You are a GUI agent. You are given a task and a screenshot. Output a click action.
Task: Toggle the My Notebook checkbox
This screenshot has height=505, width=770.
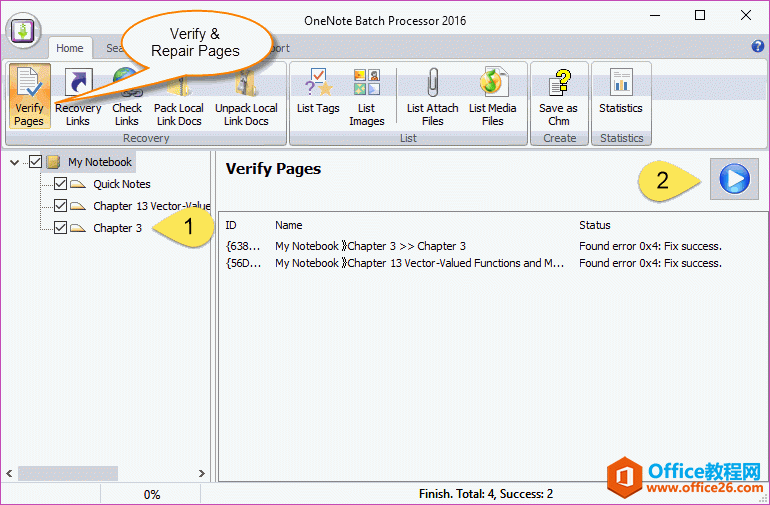[35, 162]
